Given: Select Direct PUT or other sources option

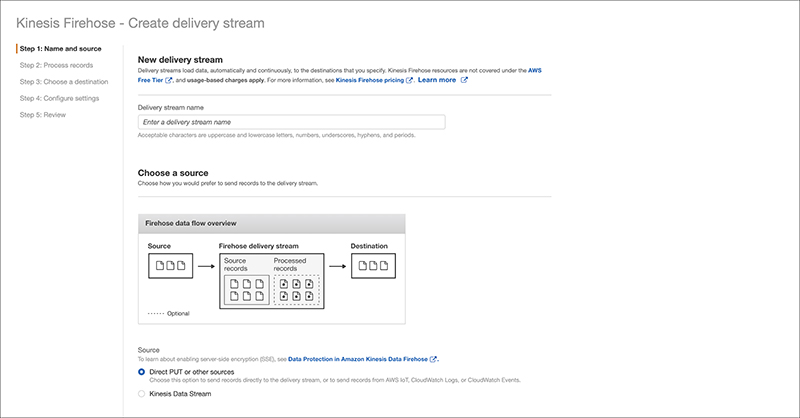Looking at the screenshot, I should coord(141,372).
